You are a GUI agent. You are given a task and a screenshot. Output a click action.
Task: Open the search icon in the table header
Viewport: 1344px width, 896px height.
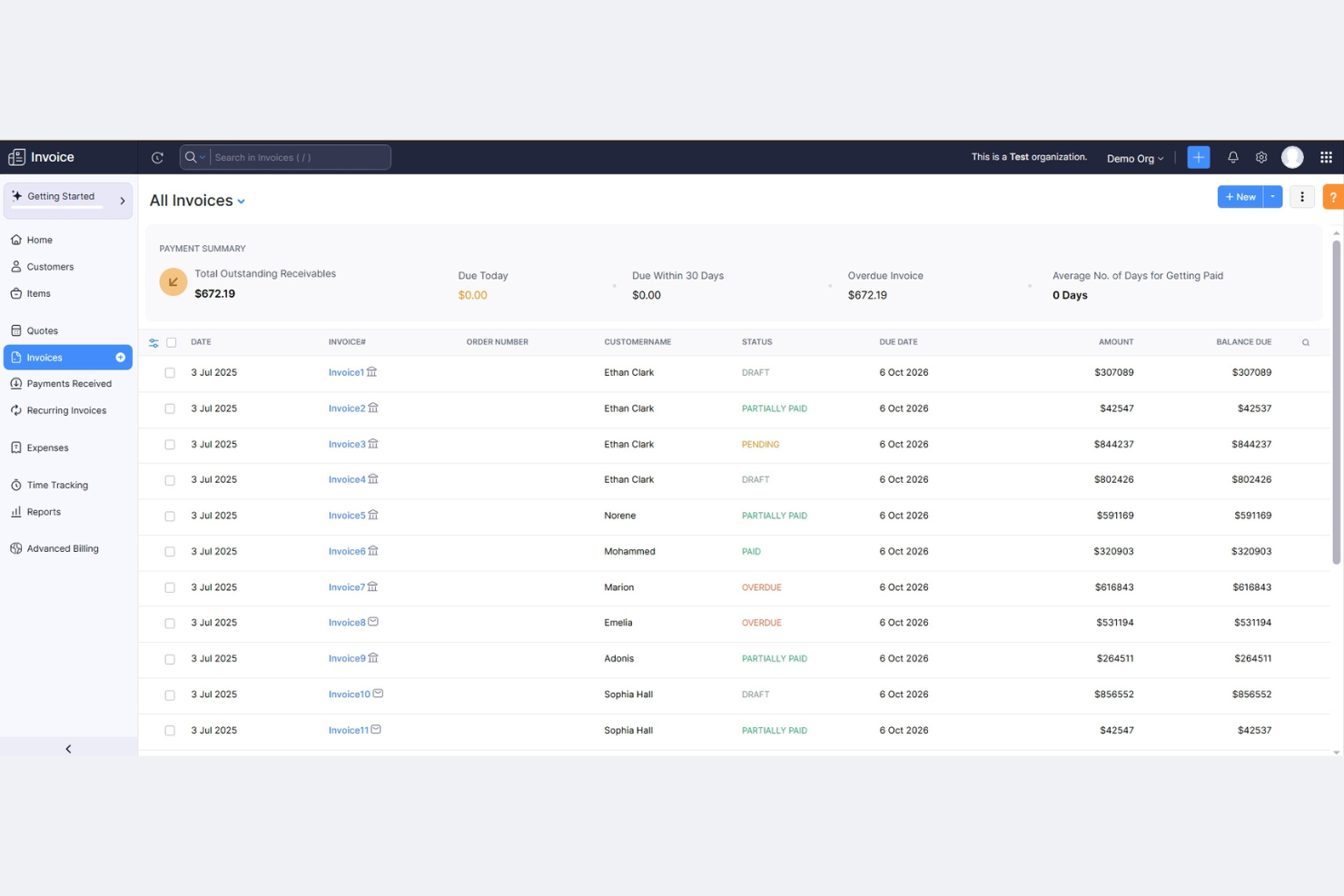1306,342
